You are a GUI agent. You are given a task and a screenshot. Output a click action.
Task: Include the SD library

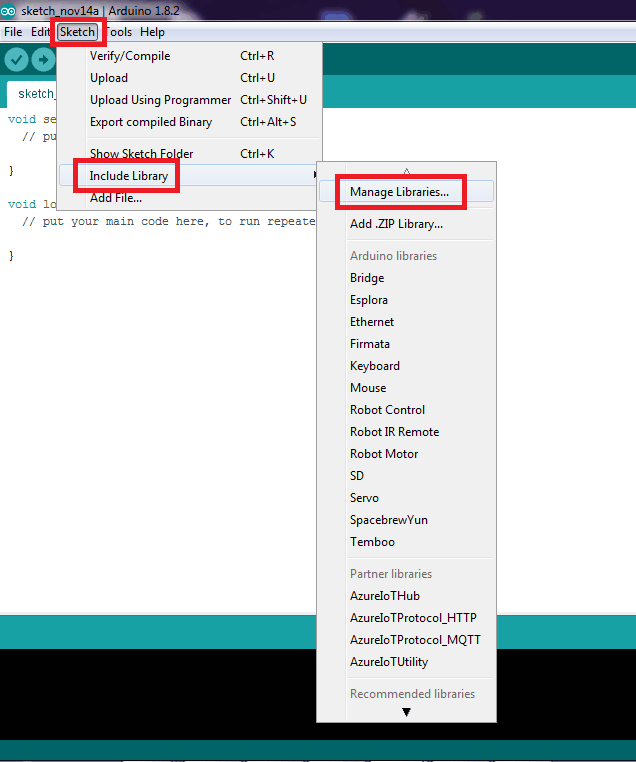point(406,476)
